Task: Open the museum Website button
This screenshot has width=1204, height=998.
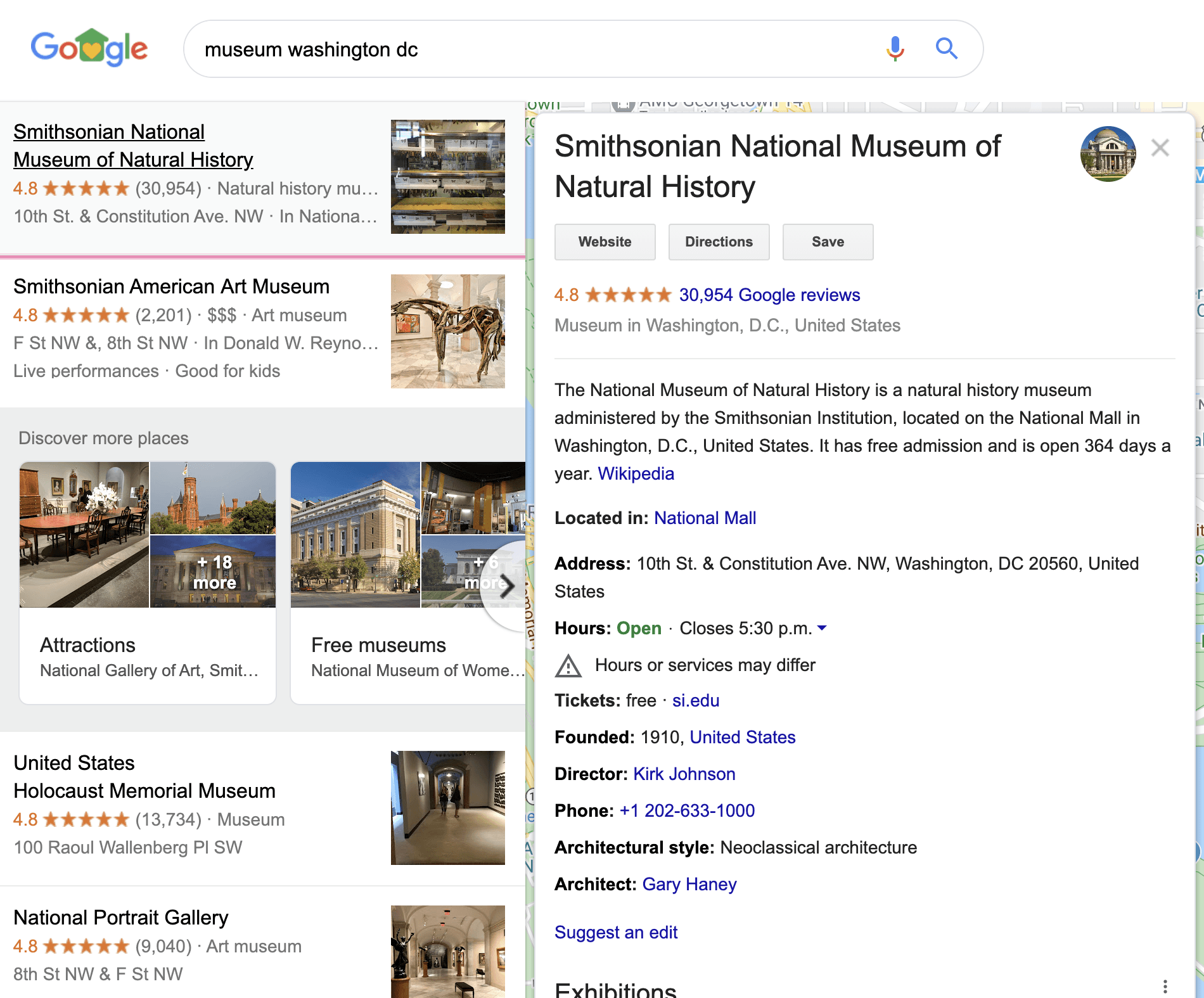Action: (605, 242)
